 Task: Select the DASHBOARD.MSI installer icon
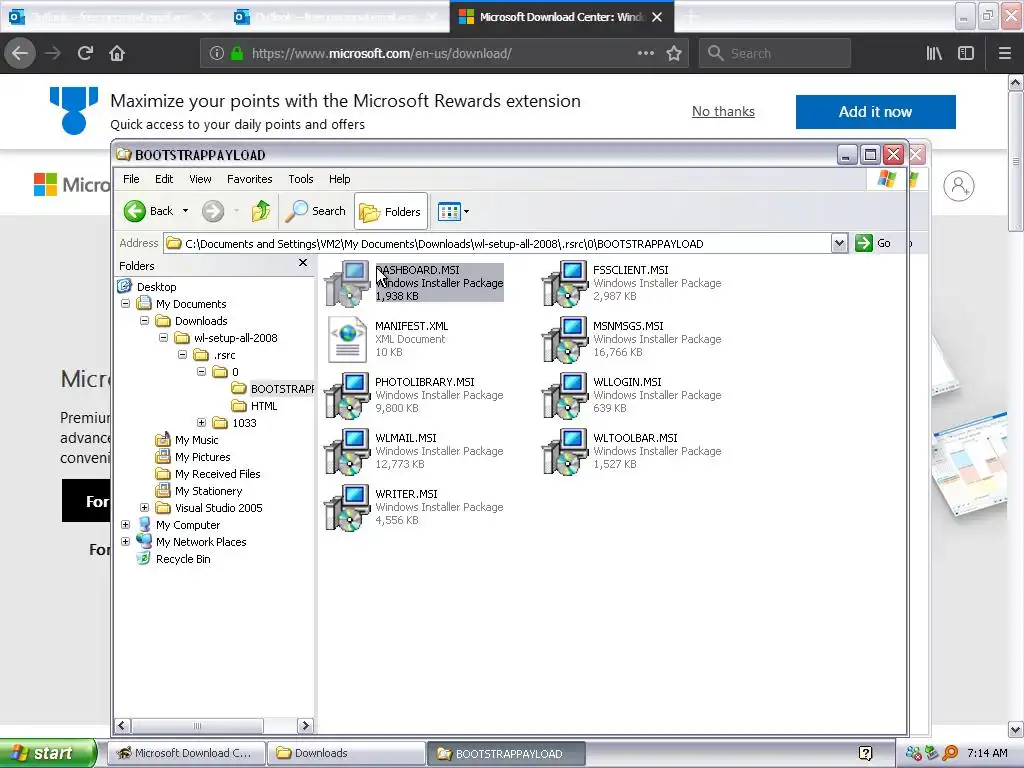pos(347,283)
